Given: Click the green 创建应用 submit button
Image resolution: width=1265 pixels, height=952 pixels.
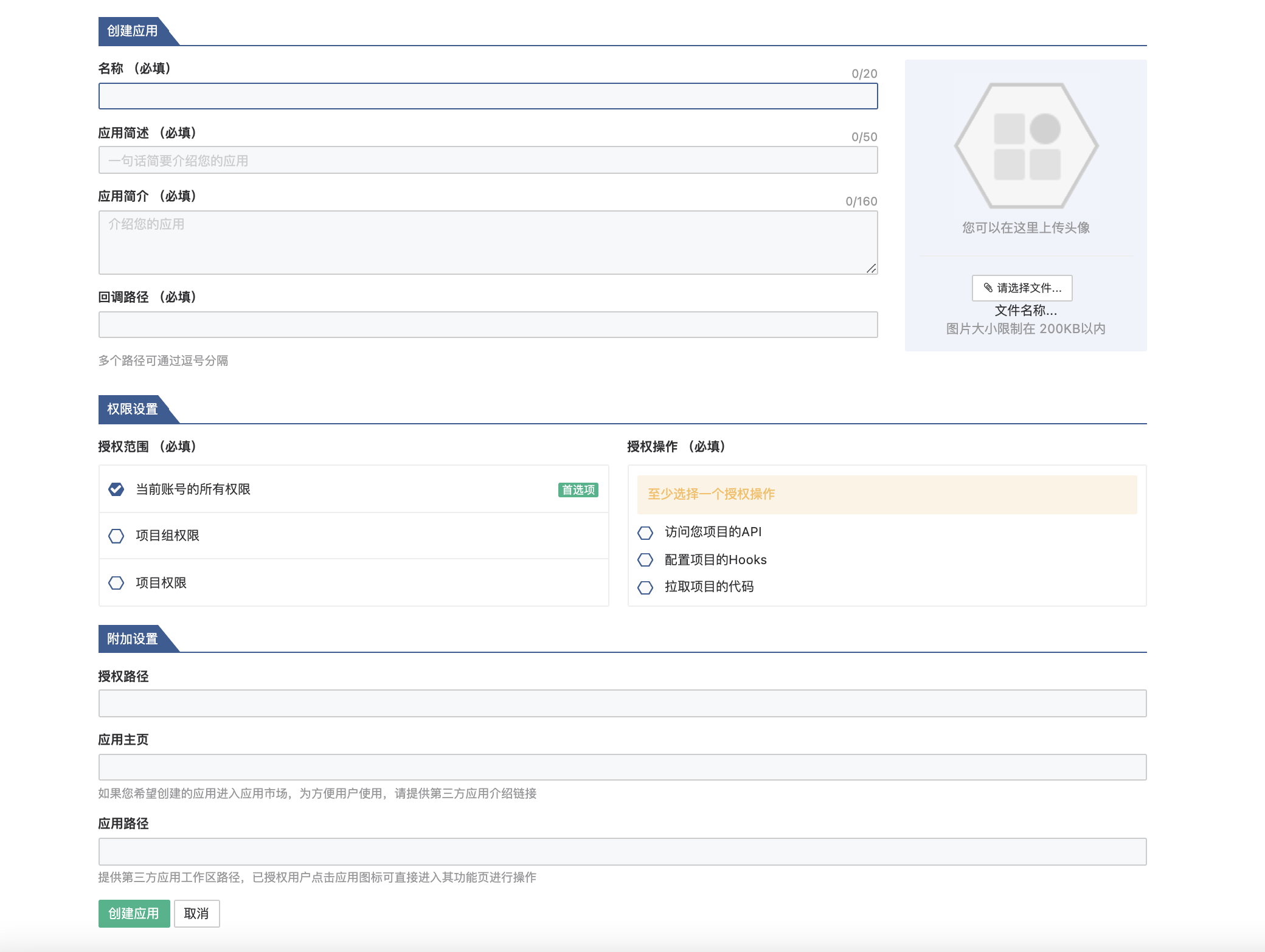Looking at the screenshot, I should coord(134,913).
